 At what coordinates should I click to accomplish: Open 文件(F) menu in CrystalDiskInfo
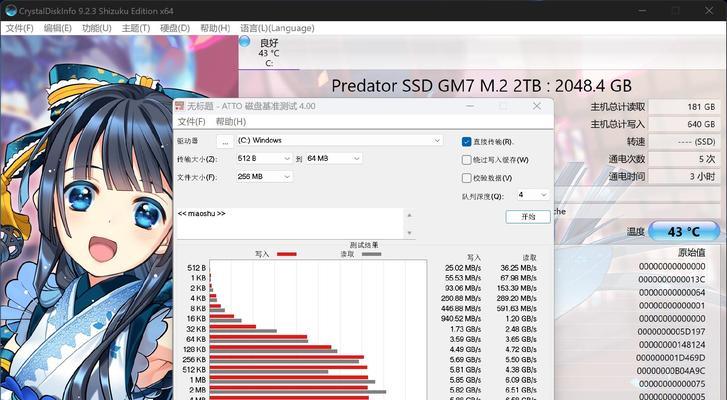19,28
